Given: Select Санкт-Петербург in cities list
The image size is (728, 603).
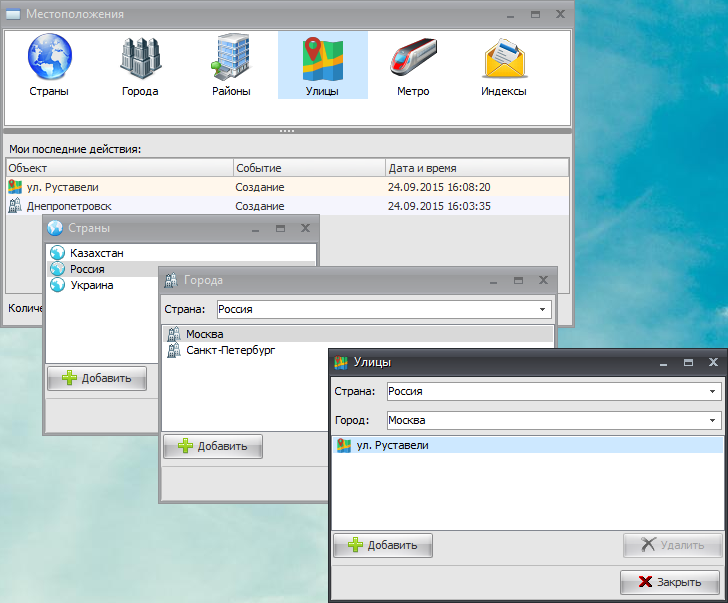Looking at the screenshot, I should pyautogui.click(x=230, y=350).
